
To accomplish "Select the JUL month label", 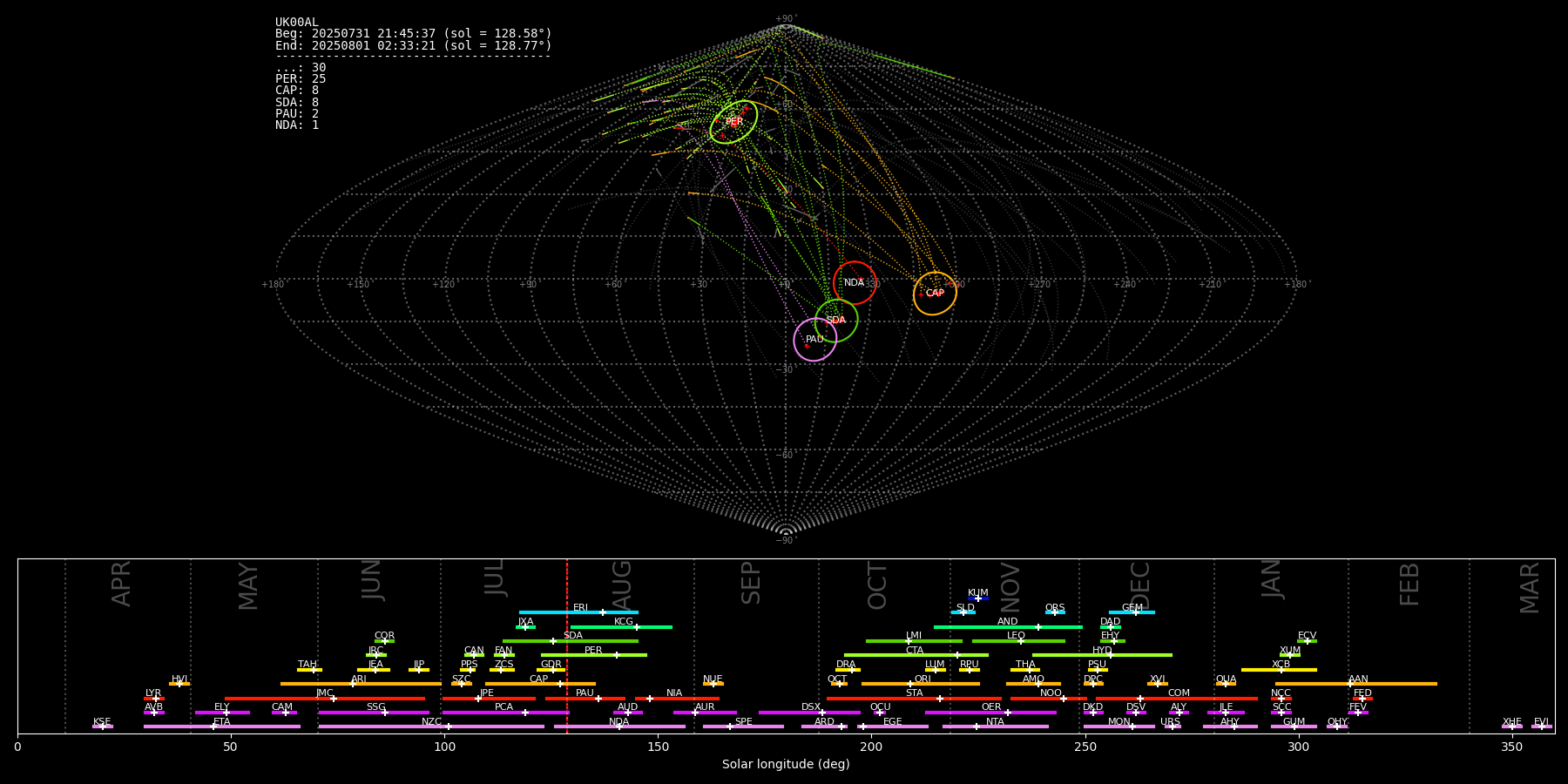I will point(494,577).
